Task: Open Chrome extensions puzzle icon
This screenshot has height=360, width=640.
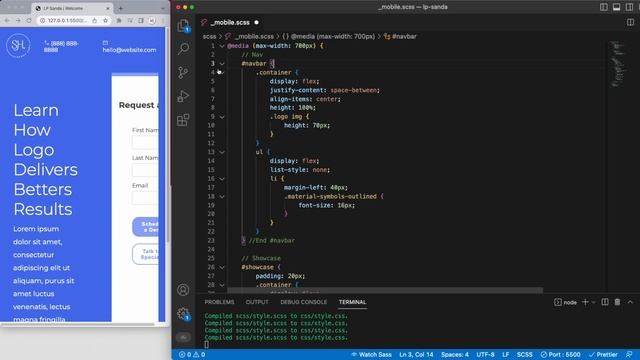Action: (119, 20)
